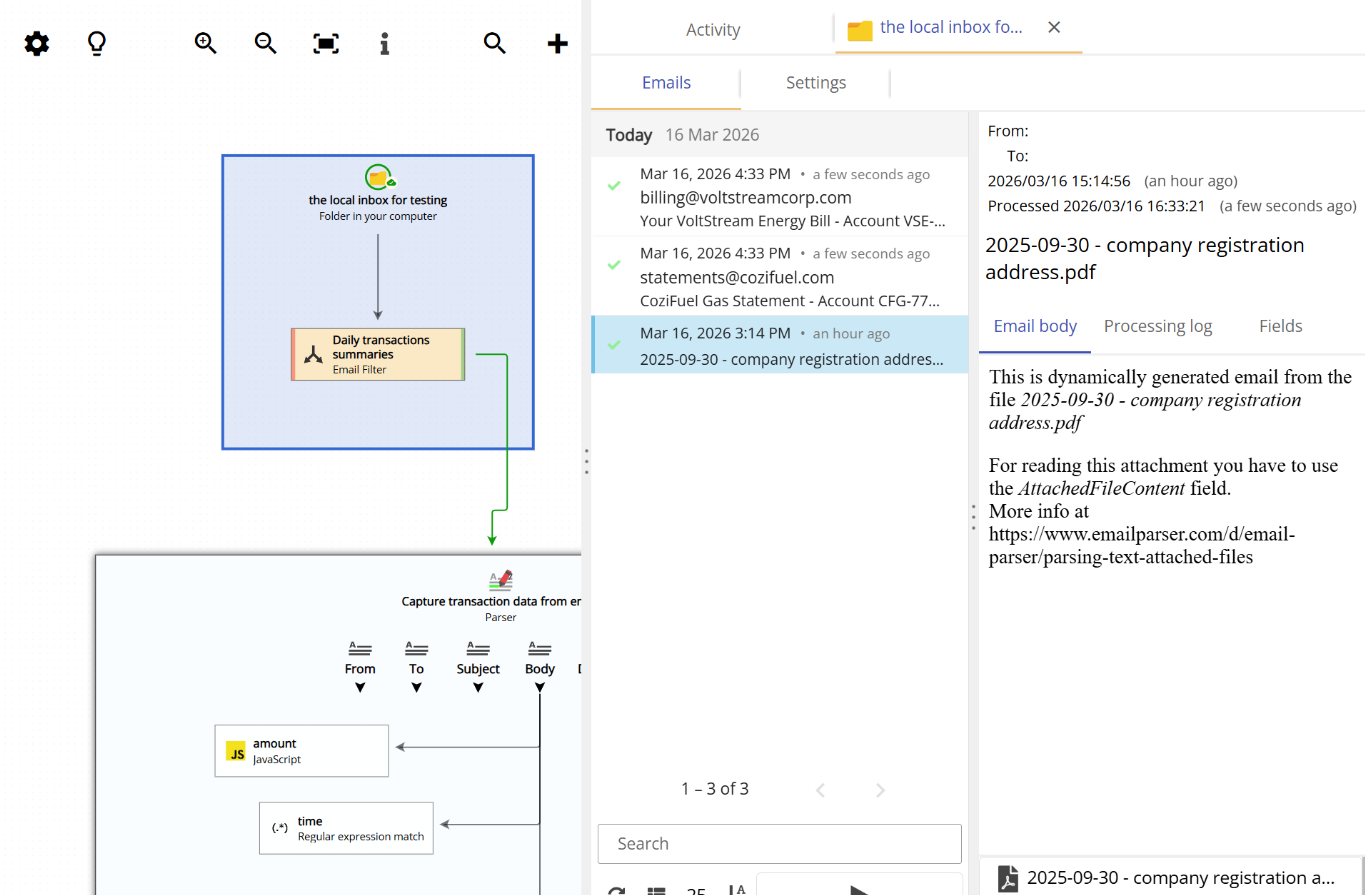This screenshot has height=895, width=1365.
Task: Add a new node with the plus icon
Action: (557, 43)
